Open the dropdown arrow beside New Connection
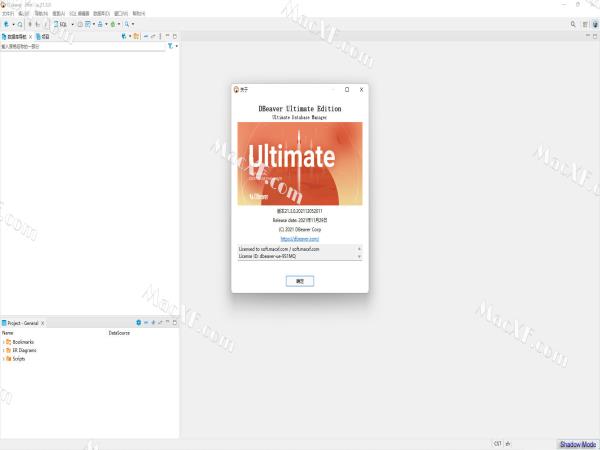 pyautogui.click(x=13, y=24)
